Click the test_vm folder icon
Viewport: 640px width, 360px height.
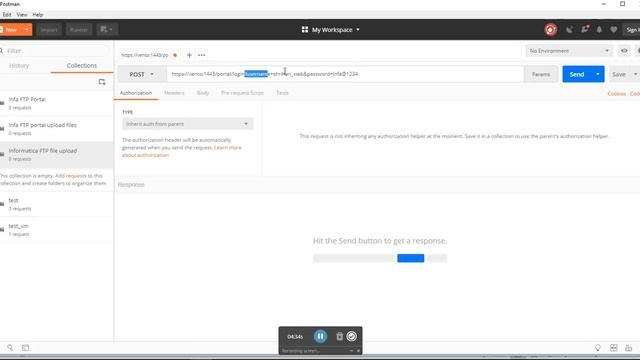coord(2,229)
